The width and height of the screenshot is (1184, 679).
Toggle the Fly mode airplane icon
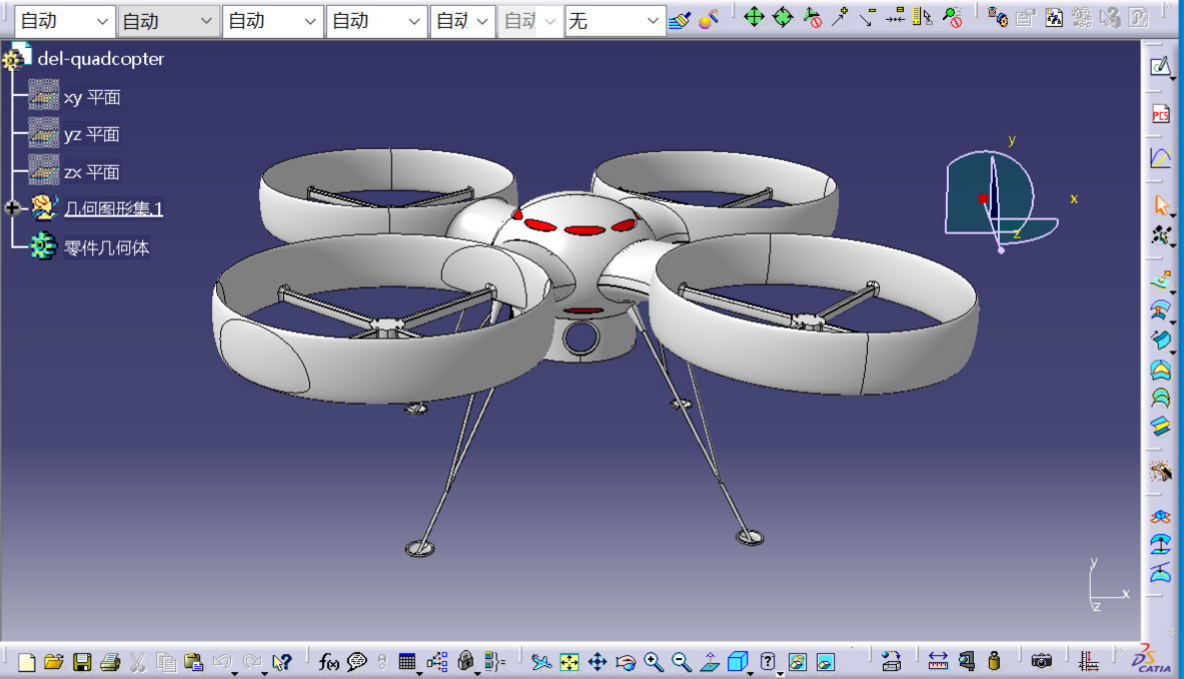tap(541, 662)
